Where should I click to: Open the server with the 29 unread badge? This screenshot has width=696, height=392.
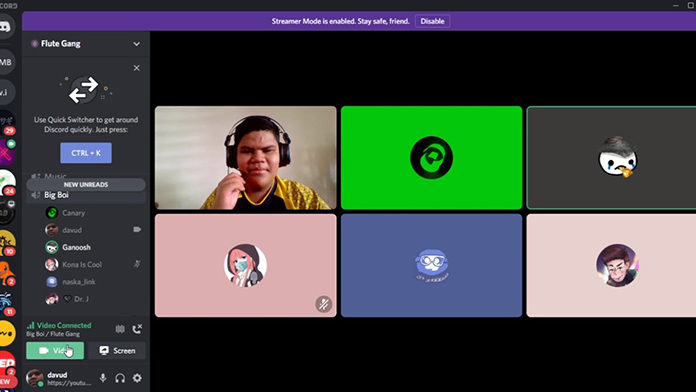[x=6, y=122]
